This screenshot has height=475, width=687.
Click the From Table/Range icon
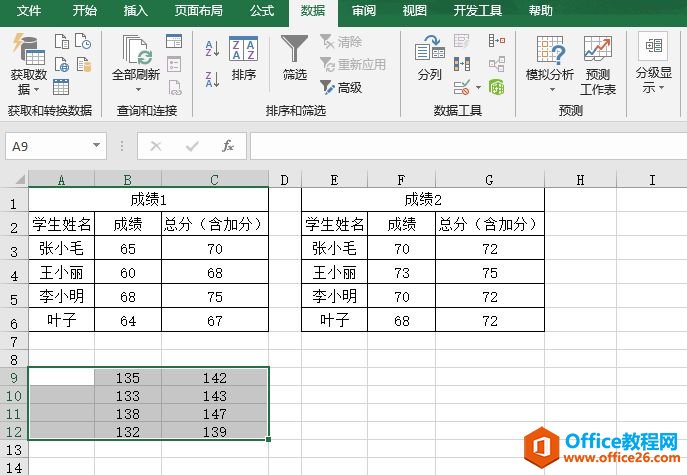click(x=61, y=87)
